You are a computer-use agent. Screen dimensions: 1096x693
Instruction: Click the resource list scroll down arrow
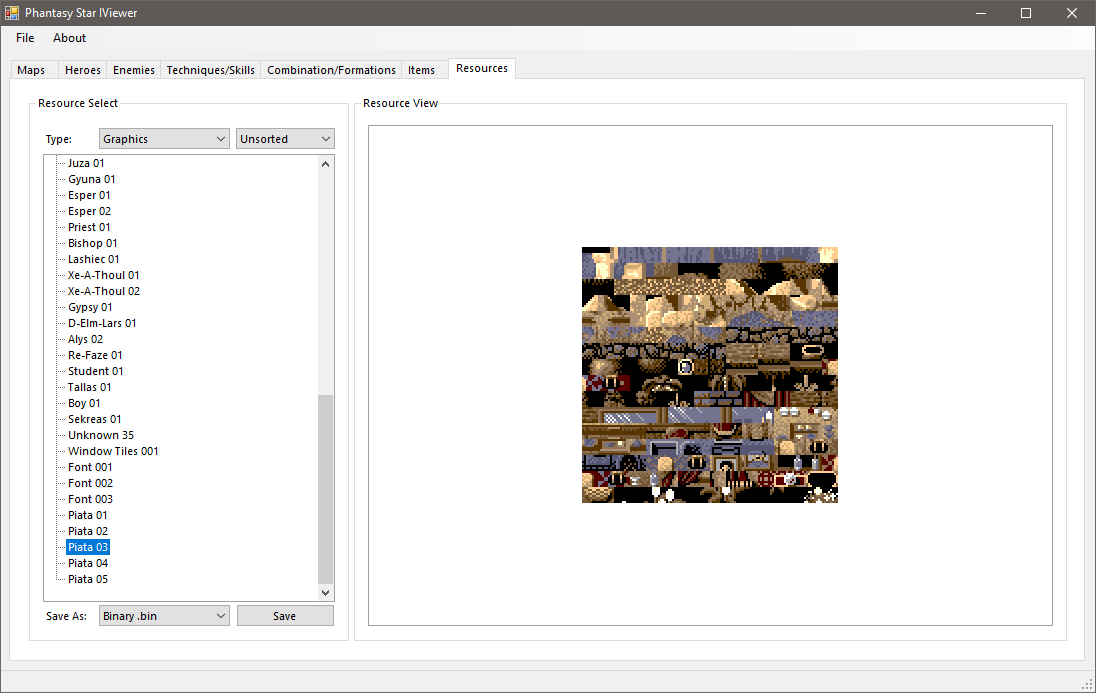point(325,592)
